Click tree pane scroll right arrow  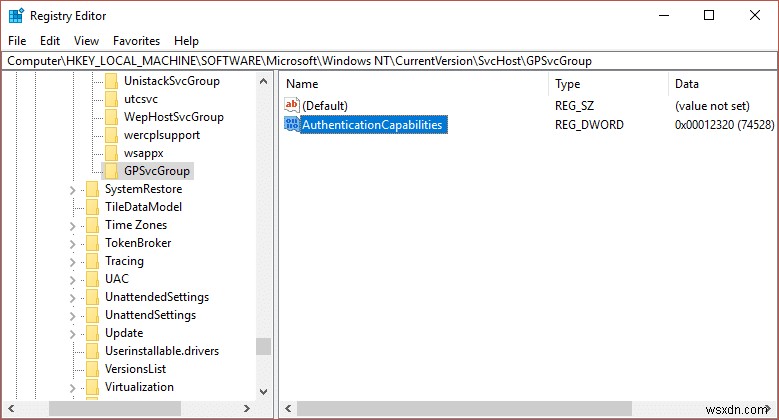point(246,409)
